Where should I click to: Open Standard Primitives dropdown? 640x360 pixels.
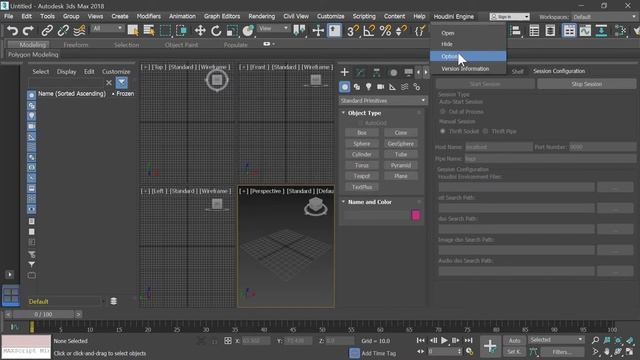pyautogui.click(x=383, y=100)
